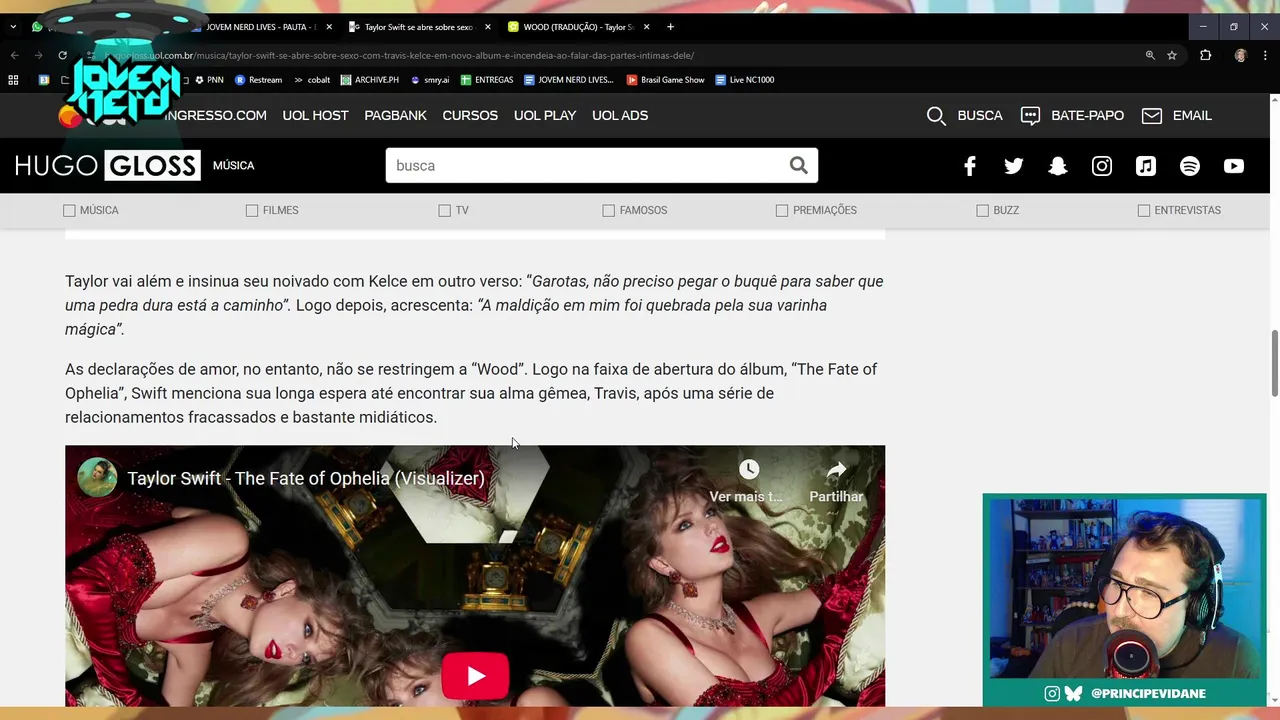Image resolution: width=1280 pixels, height=720 pixels.
Task: Switch to Taylor Swift se abre sobre sexo tab
Action: 419,27
